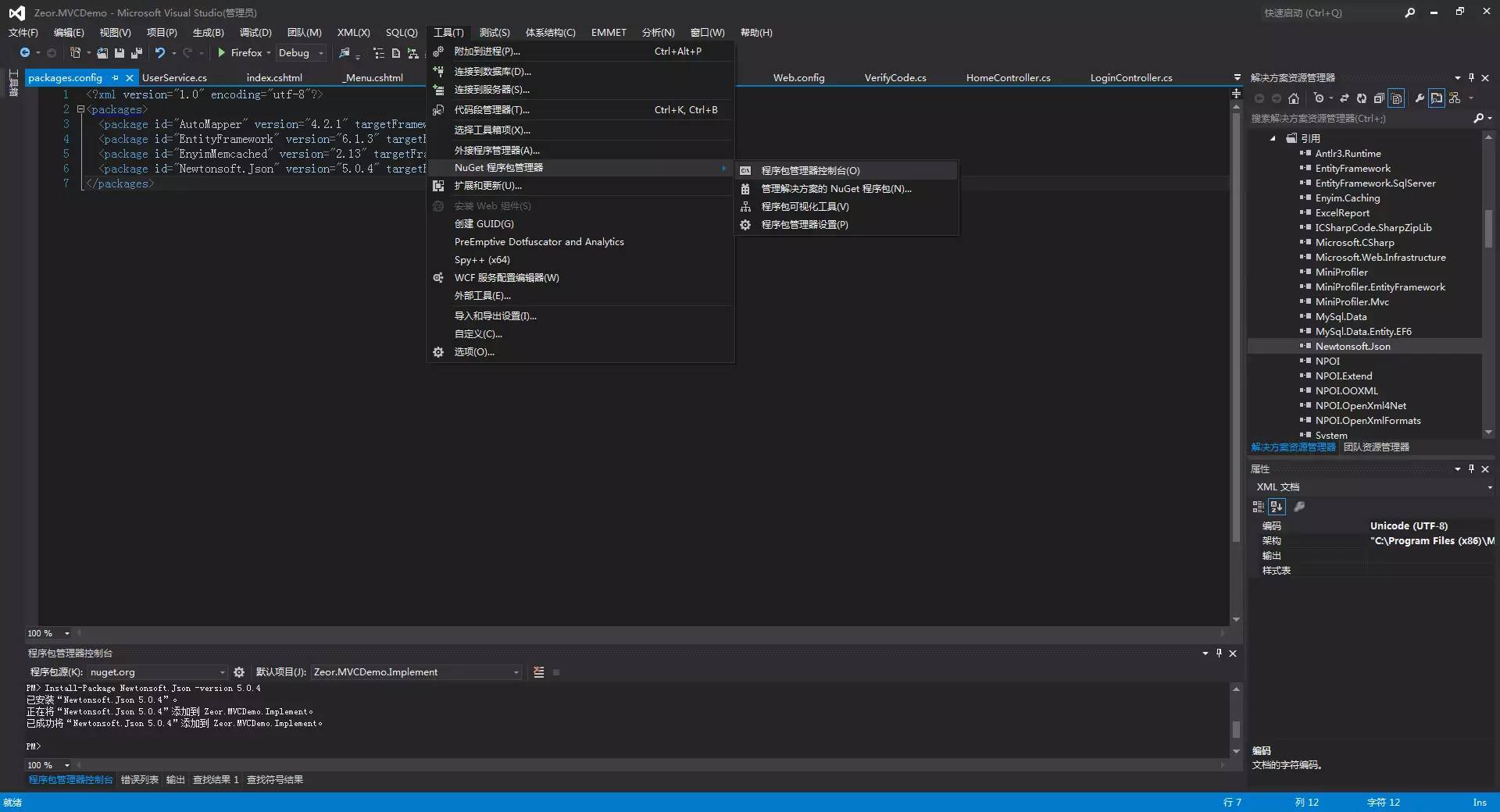Click the New Project toolbar icon
Image resolution: width=1500 pixels, height=812 pixels.
[x=75, y=52]
